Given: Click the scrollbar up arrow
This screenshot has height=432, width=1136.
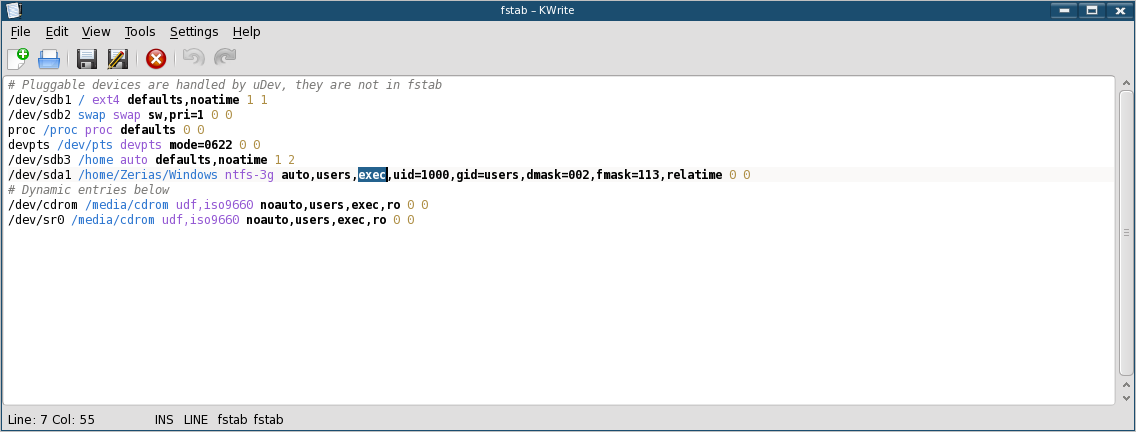Looking at the screenshot, I should [1125, 83].
